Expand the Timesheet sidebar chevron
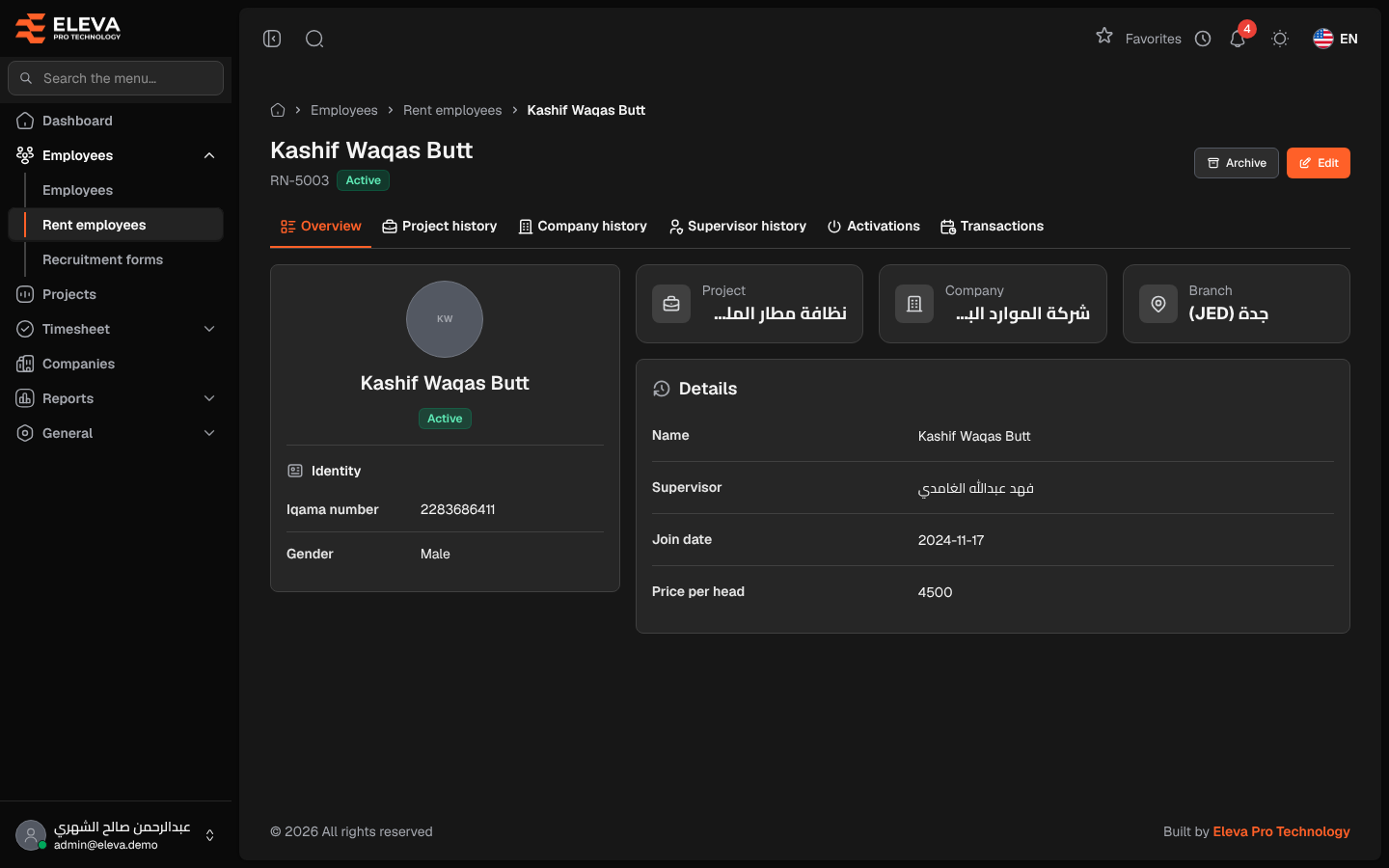1389x868 pixels. (209, 329)
